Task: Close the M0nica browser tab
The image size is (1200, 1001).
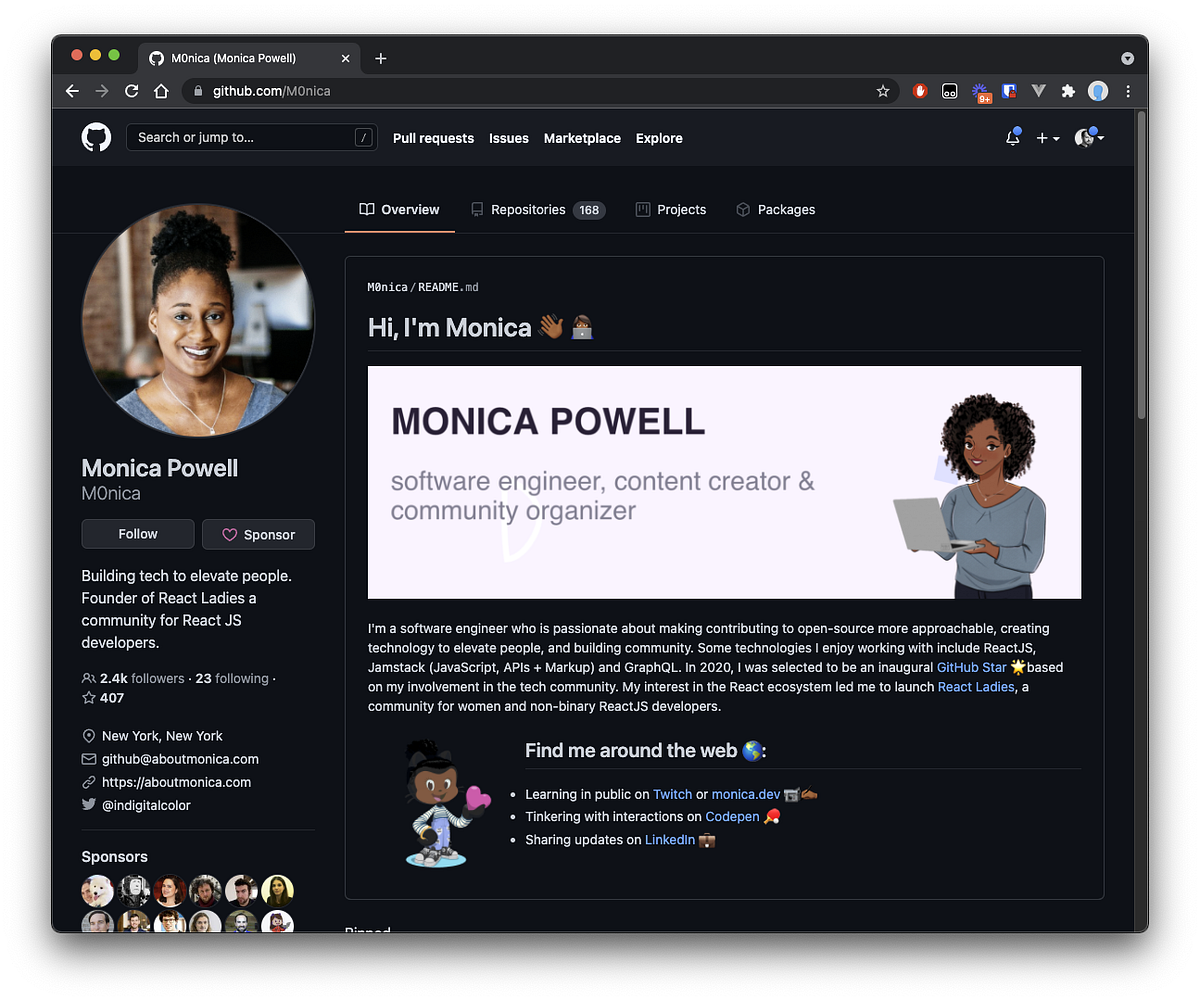Action: click(x=346, y=58)
